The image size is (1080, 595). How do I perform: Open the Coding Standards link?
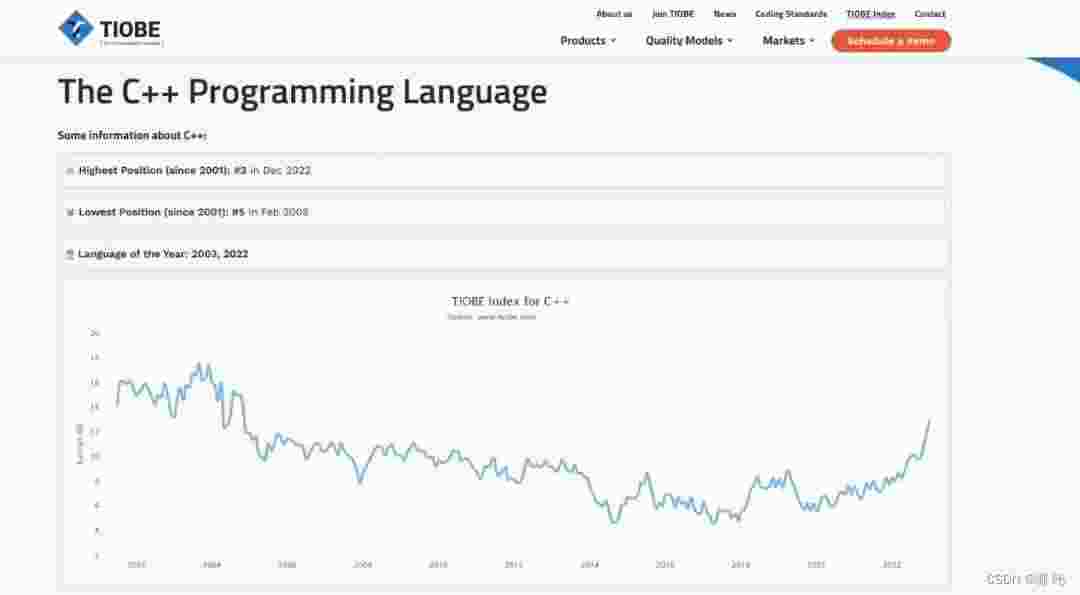point(791,14)
